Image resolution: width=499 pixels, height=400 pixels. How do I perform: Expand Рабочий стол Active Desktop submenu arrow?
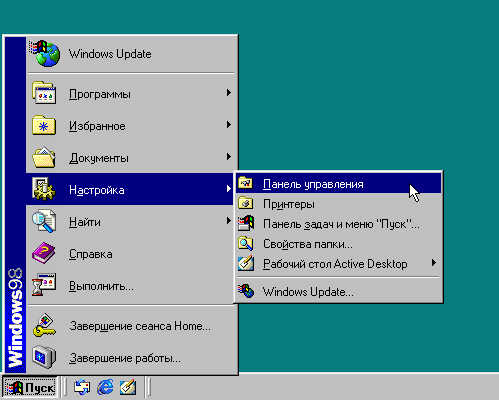coord(433,263)
